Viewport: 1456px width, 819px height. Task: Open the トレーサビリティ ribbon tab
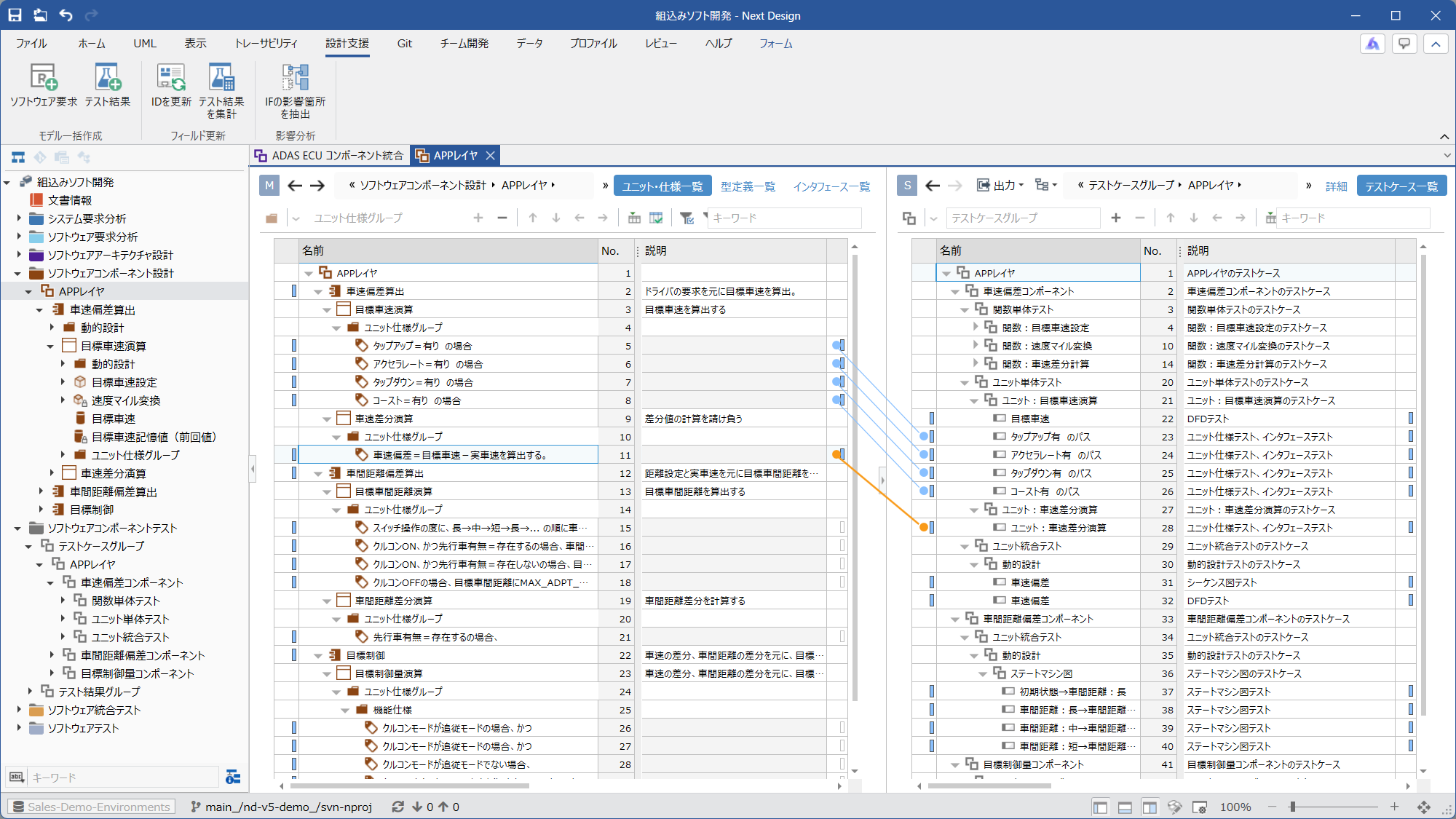(266, 44)
